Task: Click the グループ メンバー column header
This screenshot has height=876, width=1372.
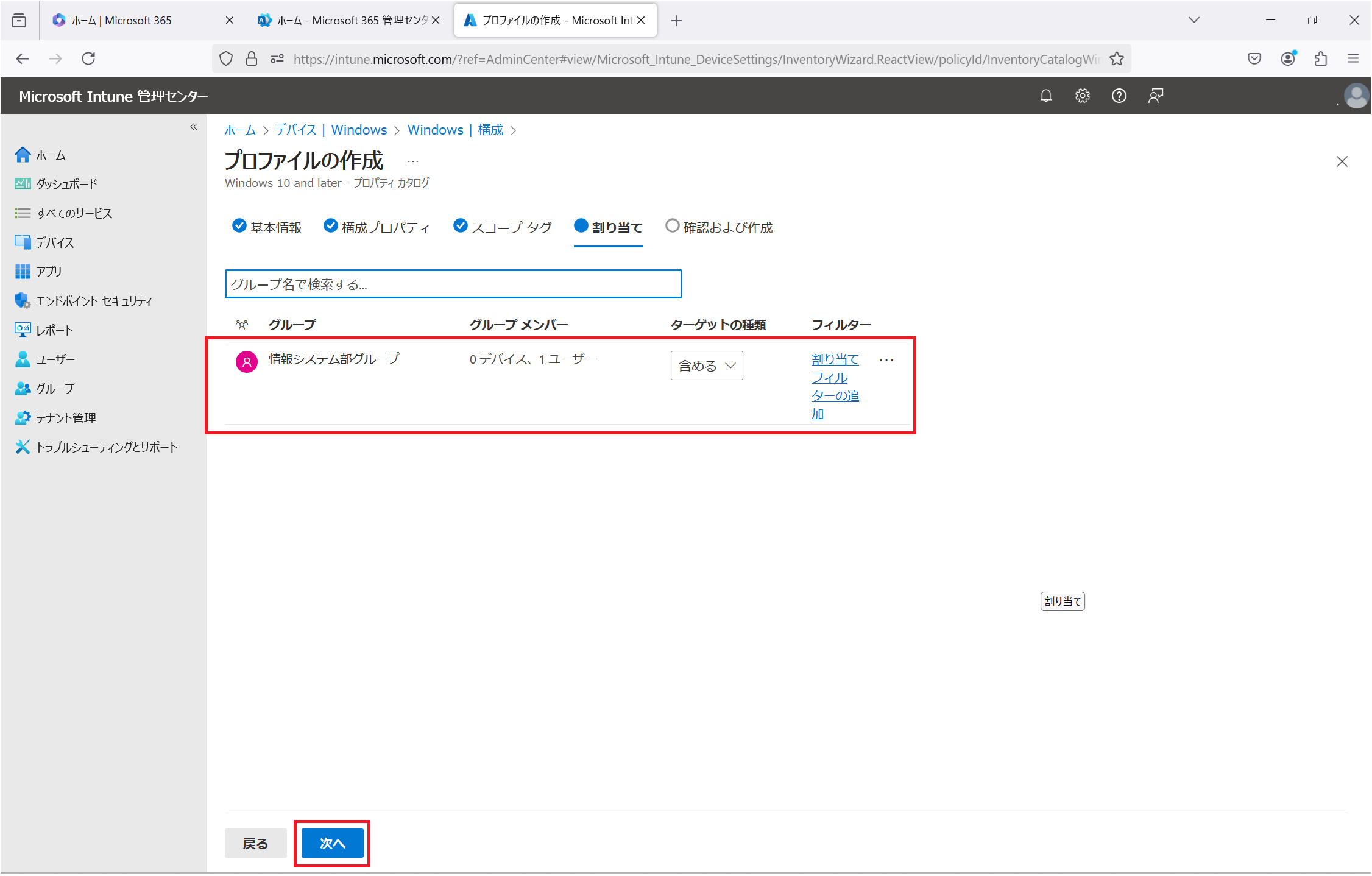Action: tap(518, 325)
